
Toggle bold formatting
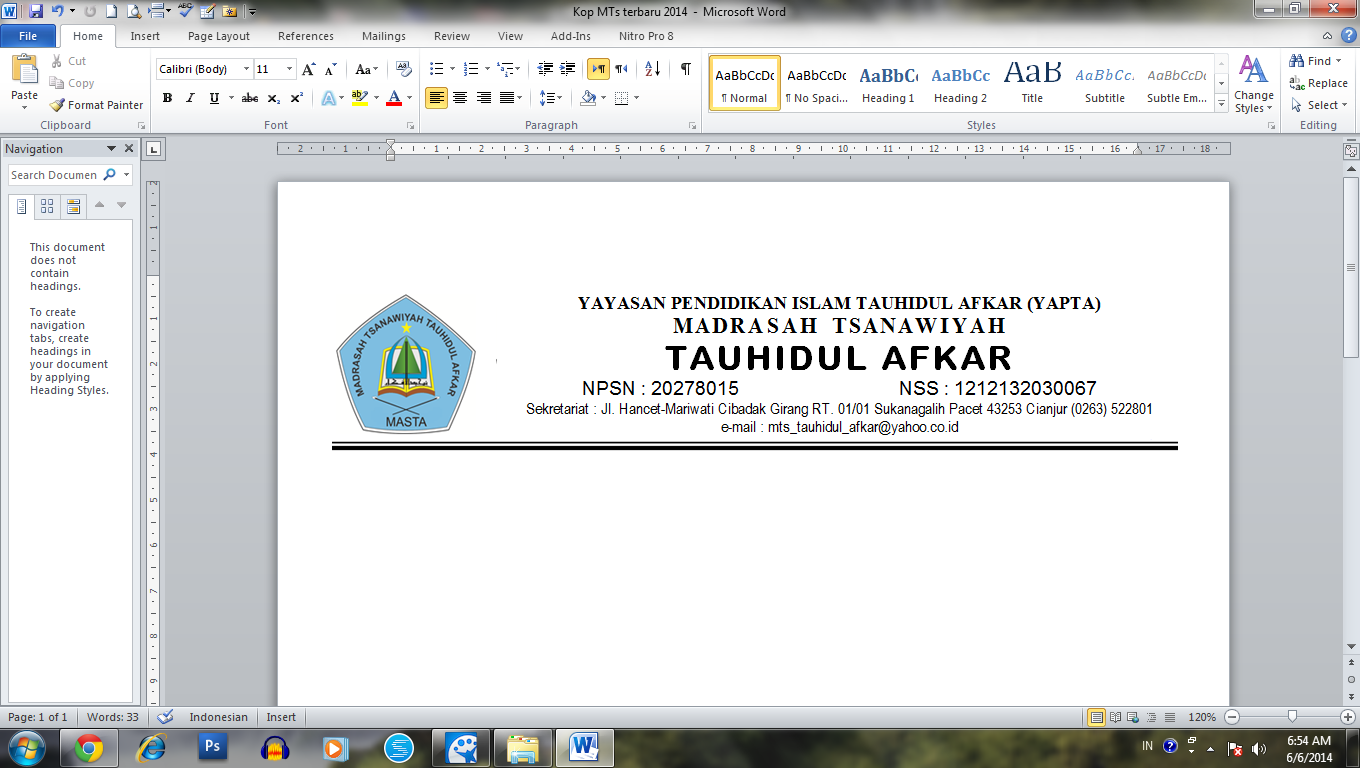[x=167, y=98]
